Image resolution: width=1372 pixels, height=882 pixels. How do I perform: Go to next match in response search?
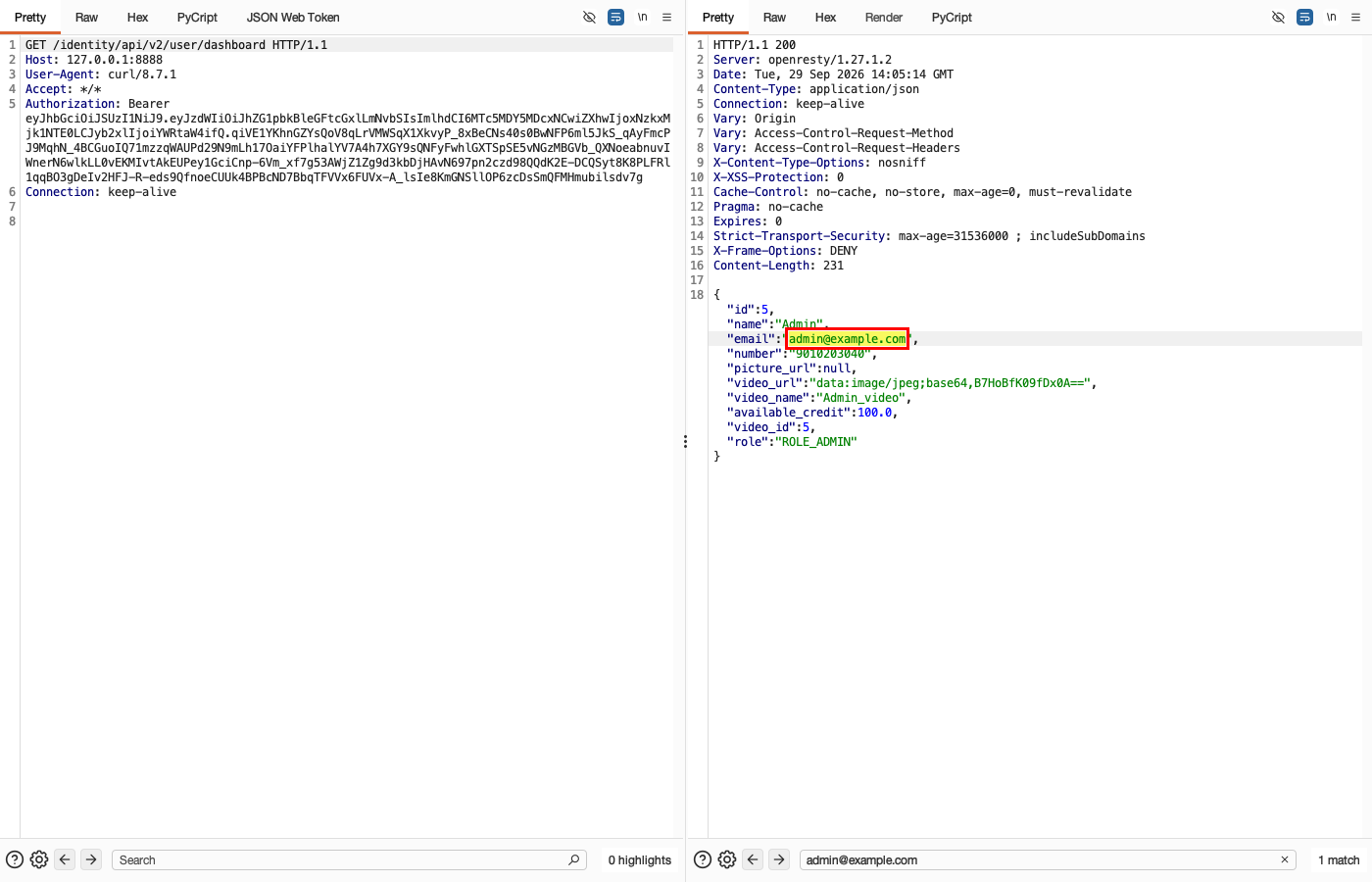779,859
